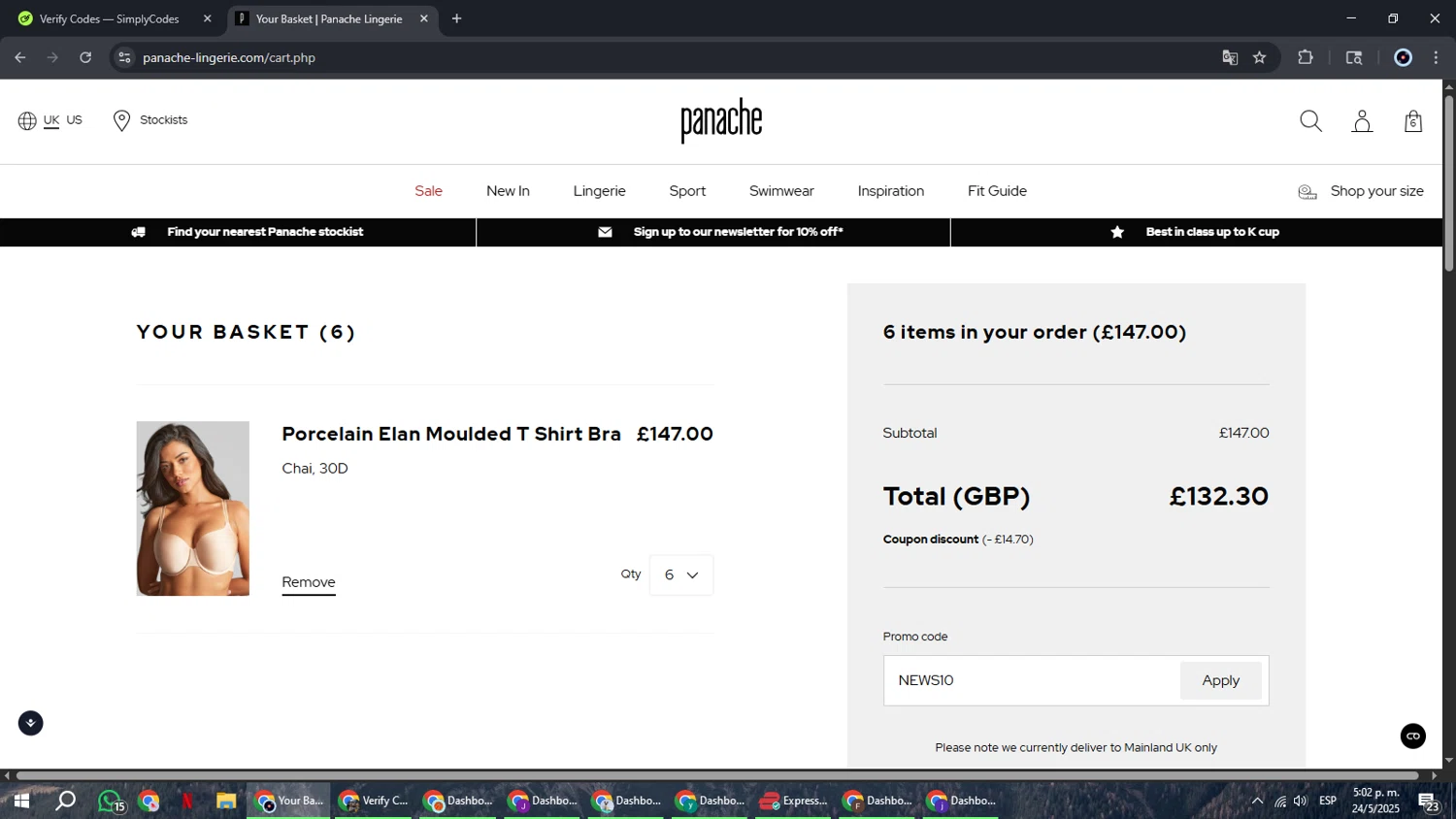Click the Total (GBP) £132.30 amount
This screenshot has height=819, width=1456.
1219,497
